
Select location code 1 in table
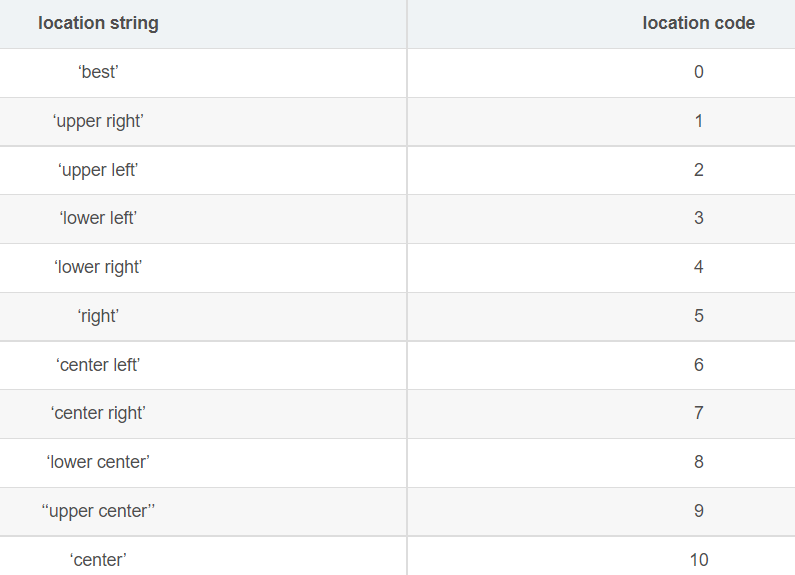pos(698,121)
